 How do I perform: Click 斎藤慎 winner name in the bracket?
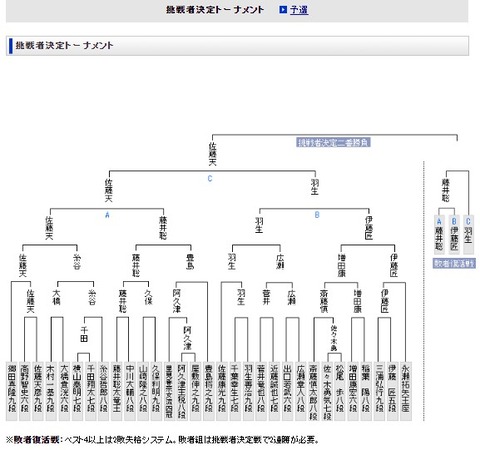[x=324, y=301]
